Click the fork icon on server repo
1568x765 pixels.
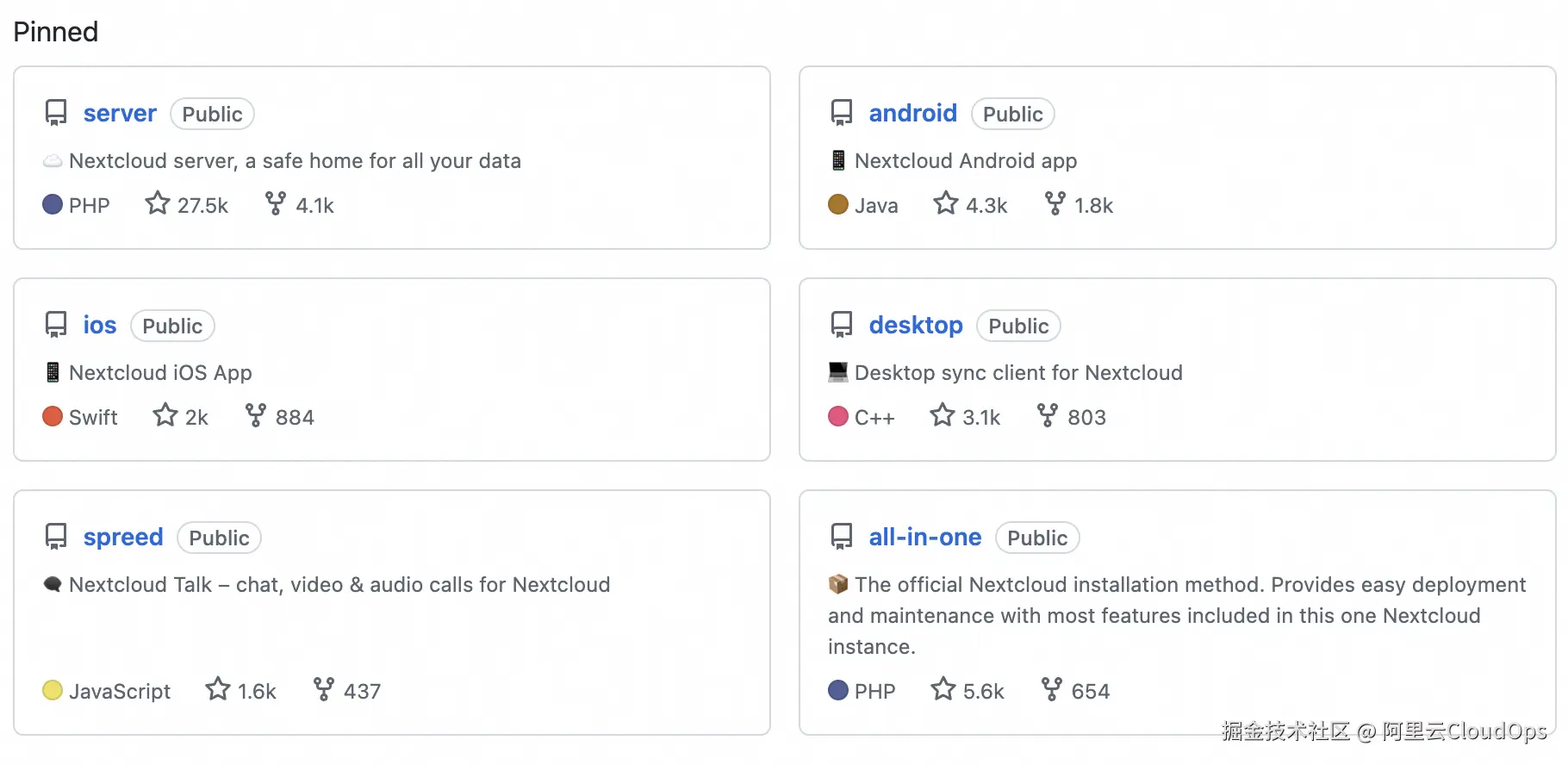point(276,204)
